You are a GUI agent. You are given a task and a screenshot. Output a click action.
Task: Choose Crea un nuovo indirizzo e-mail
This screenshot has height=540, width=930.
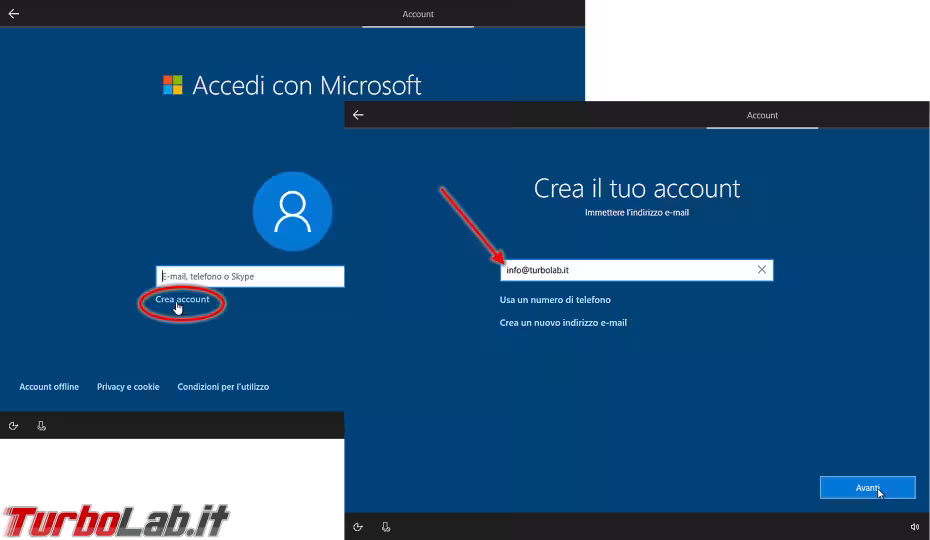(x=563, y=323)
